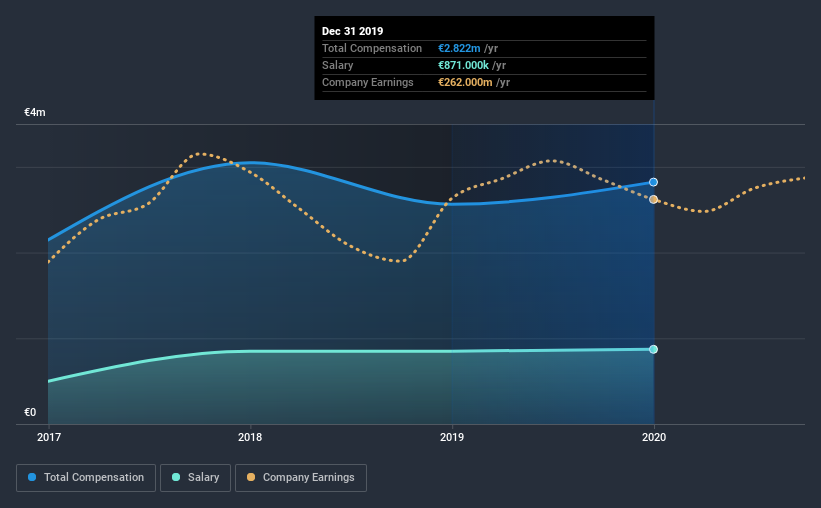The image size is (821, 508).
Task: Click the €4m y-axis label
Action: tap(35, 113)
